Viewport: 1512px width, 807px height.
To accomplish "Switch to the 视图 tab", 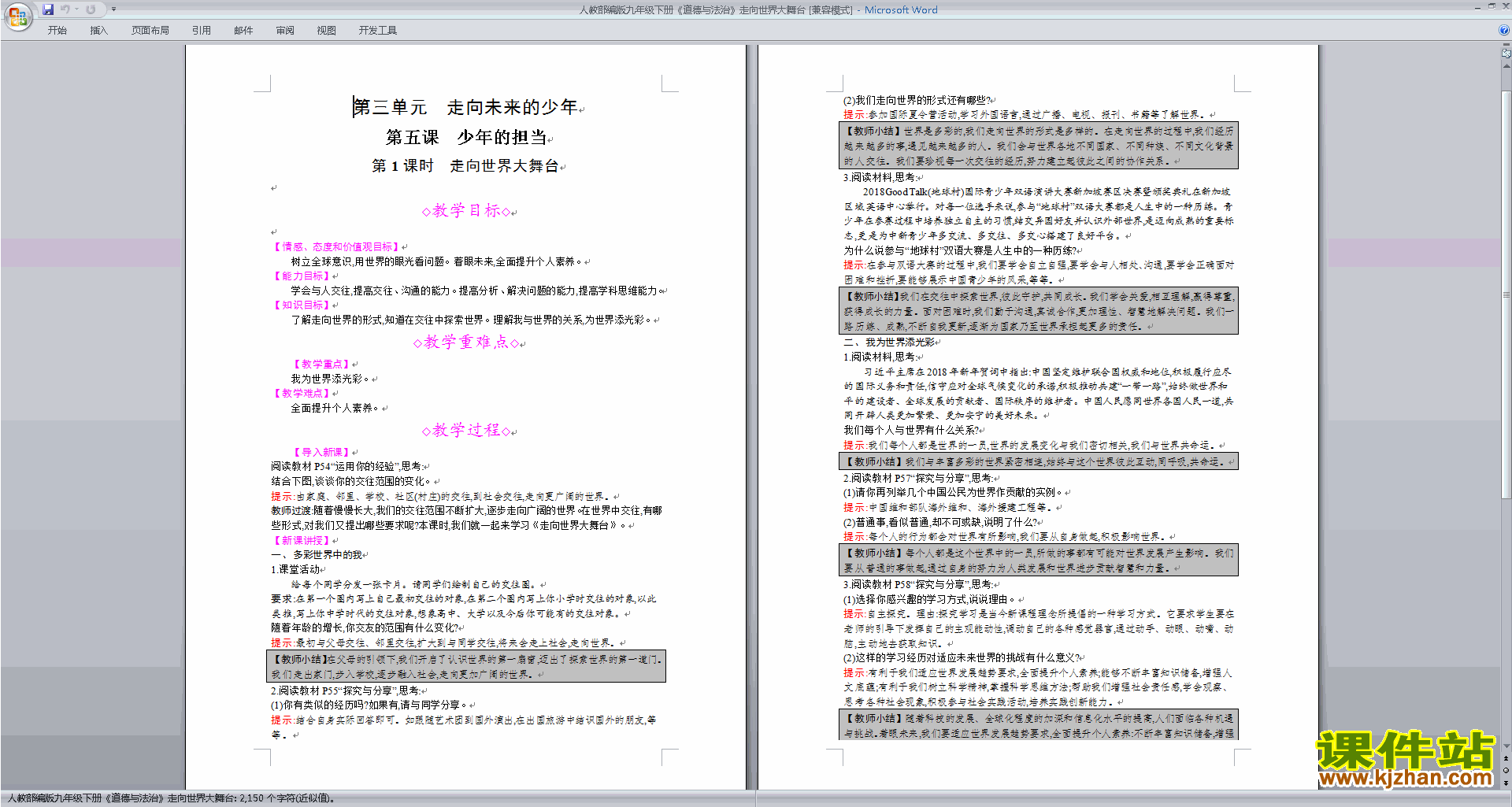I will point(326,31).
